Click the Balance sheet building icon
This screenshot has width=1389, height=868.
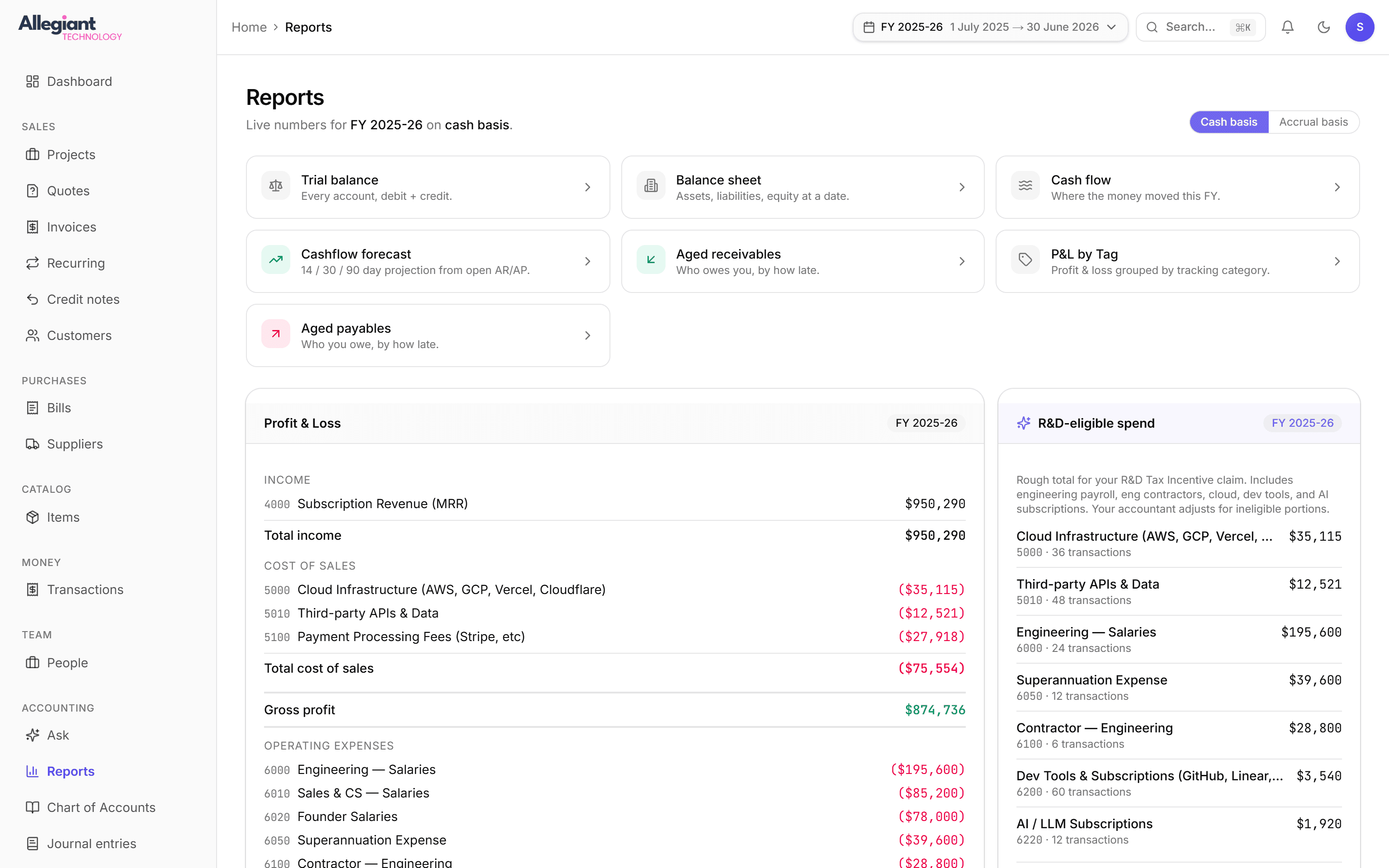651,185
